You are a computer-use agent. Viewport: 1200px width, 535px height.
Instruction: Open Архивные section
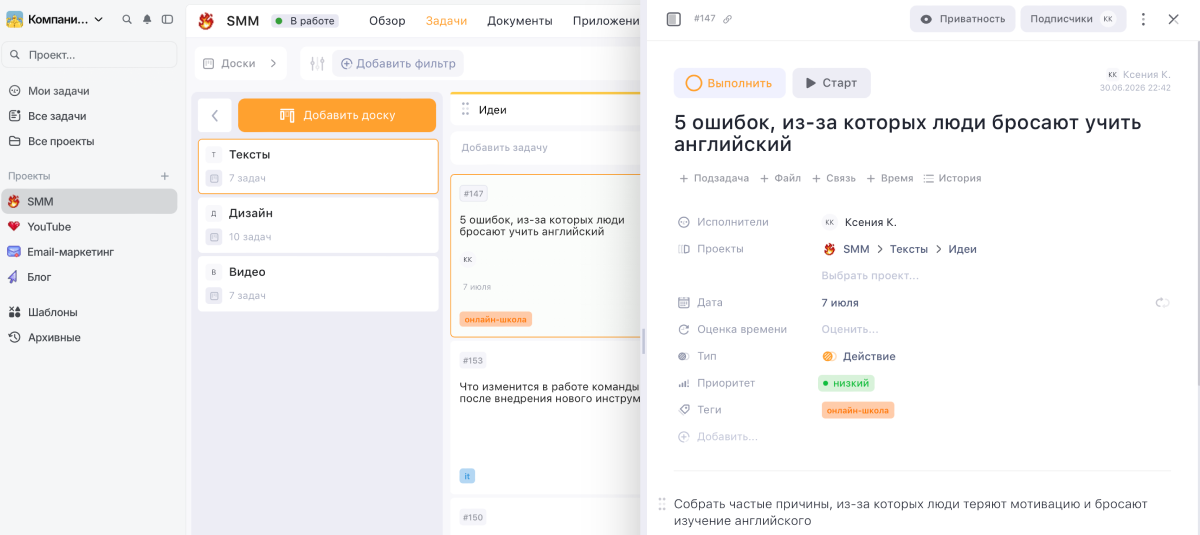(x=54, y=337)
